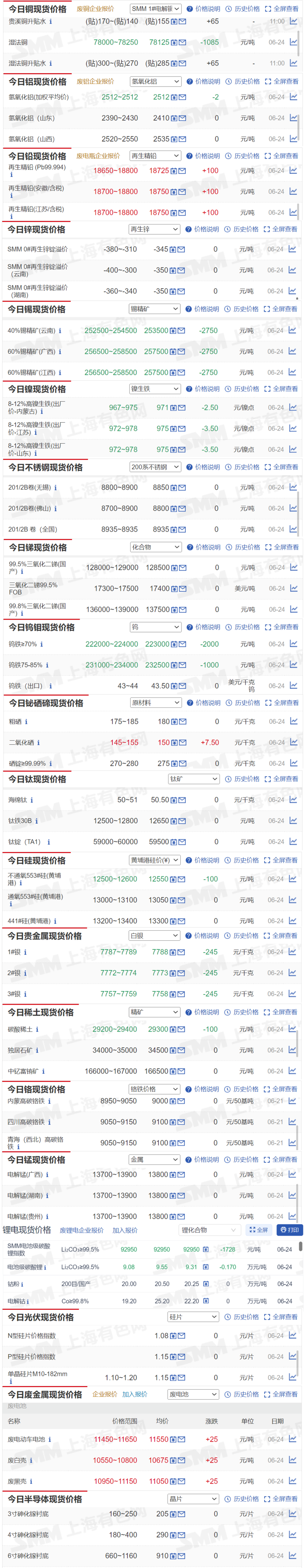Click the 打印 print button
305x1568 pixels.
289,1230
